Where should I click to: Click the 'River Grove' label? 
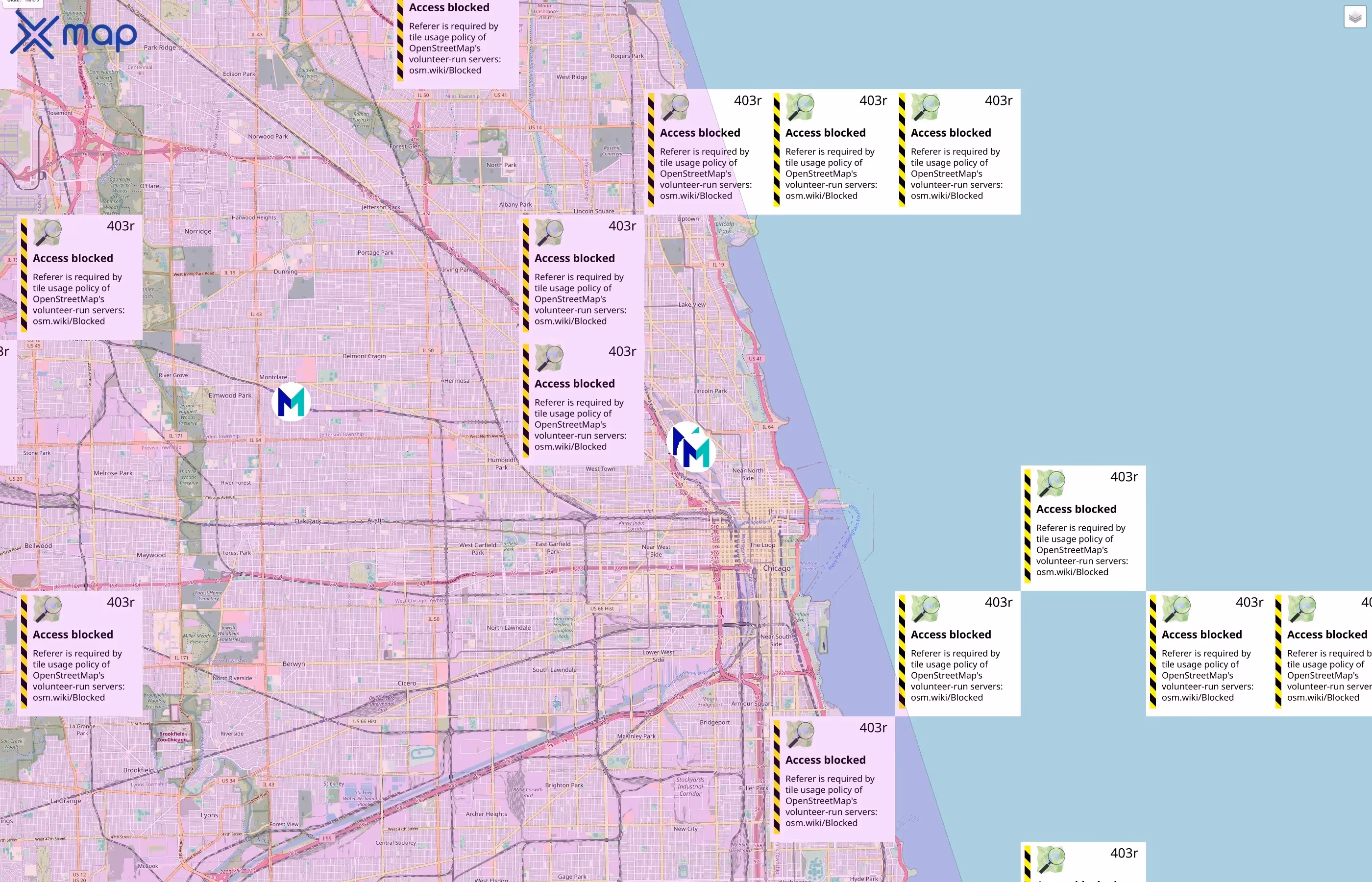coord(173,375)
